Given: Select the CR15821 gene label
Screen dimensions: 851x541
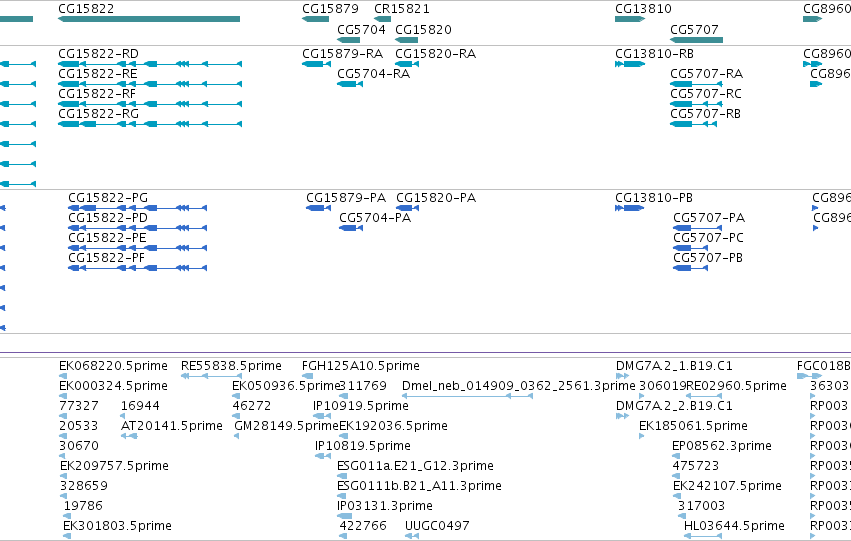Looking at the screenshot, I should [x=402, y=9].
